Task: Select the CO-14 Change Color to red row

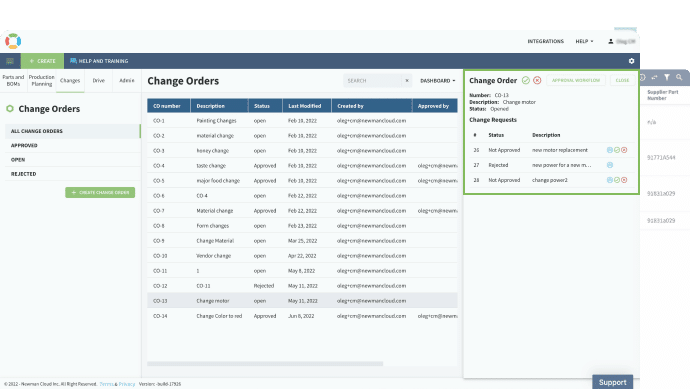Action: click(302, 316)
